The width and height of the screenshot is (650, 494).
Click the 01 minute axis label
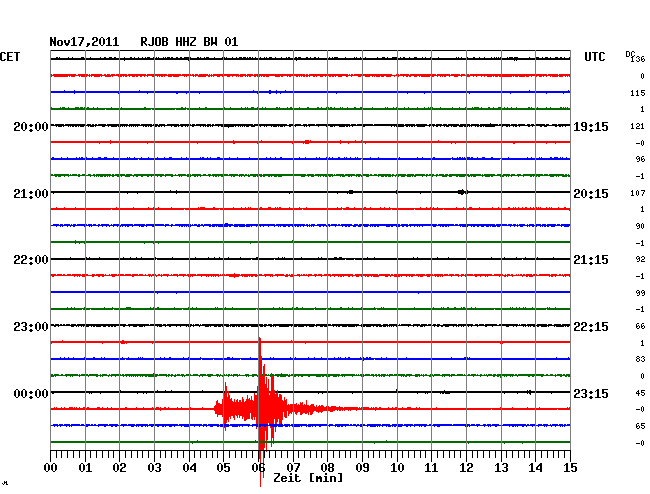(85, 468)
